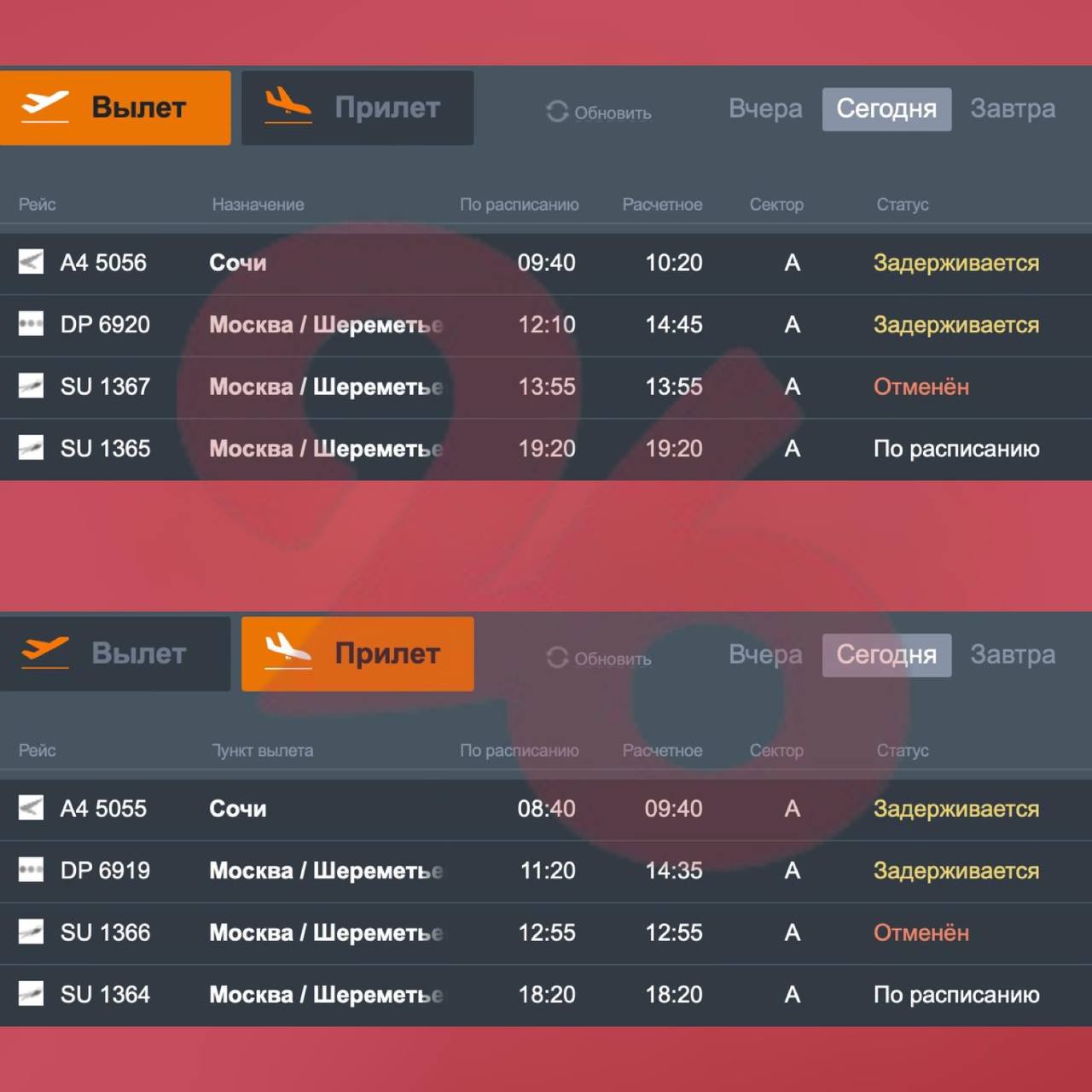
Task: Click the airline logo for arrival A4 5055
Action: [31, 808]
